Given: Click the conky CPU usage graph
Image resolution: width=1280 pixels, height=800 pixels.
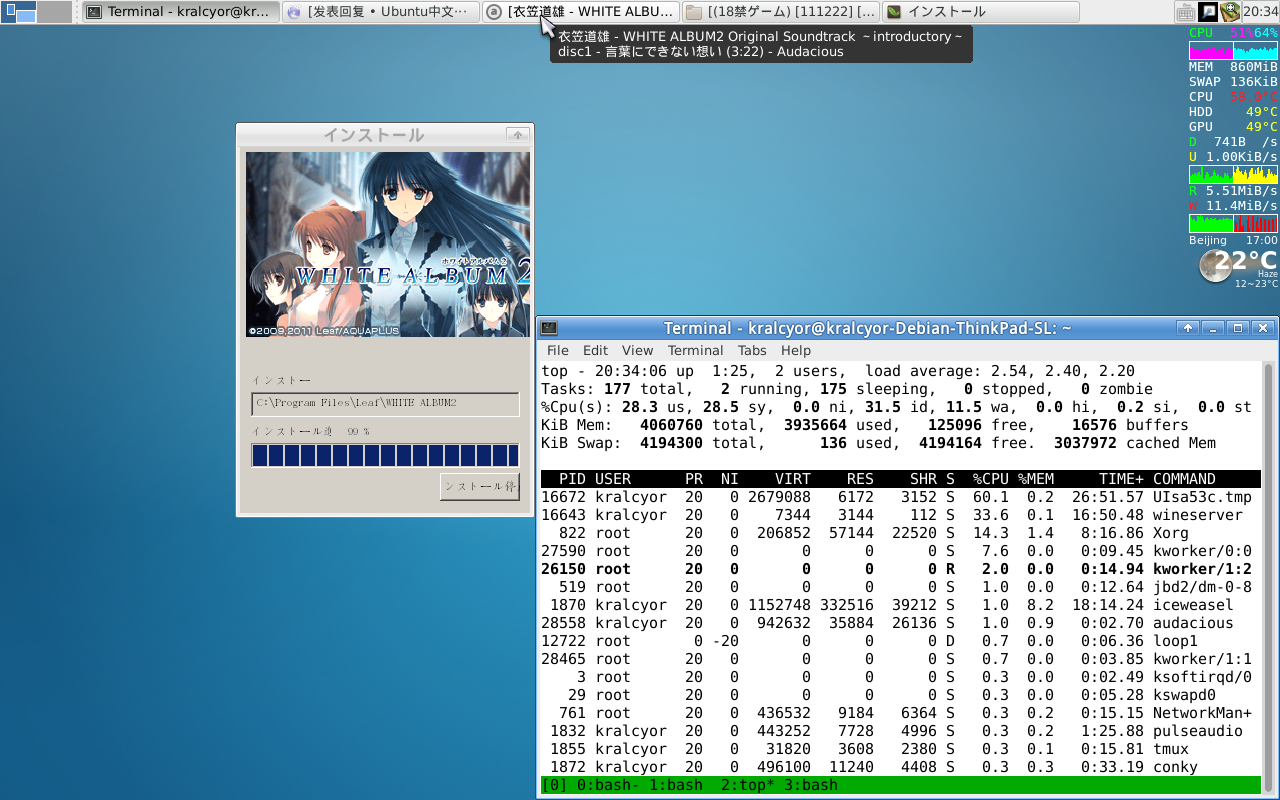Looking at the screenshot, I should (1233, 51).
